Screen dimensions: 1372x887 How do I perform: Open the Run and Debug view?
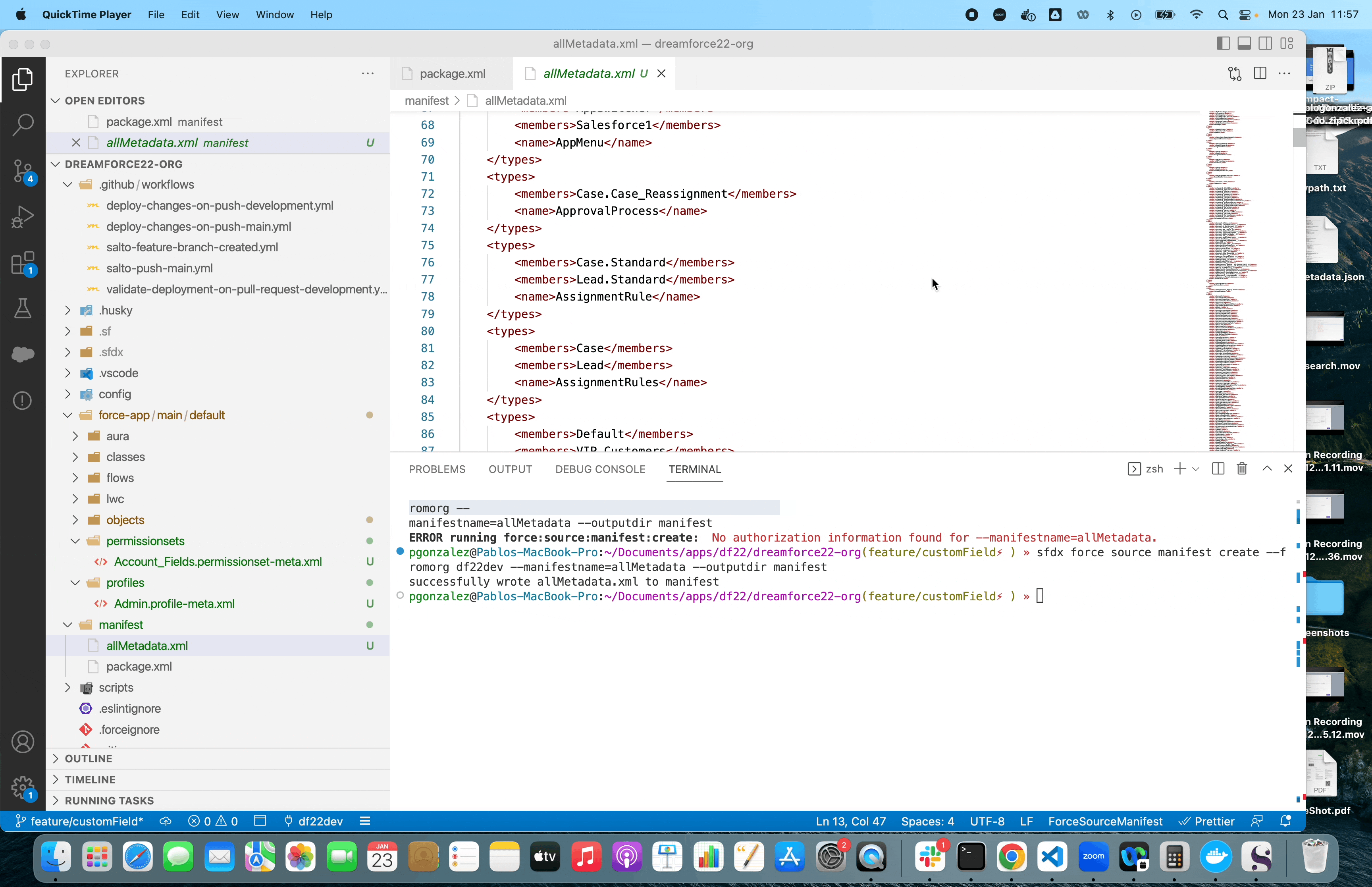point(23,217)
